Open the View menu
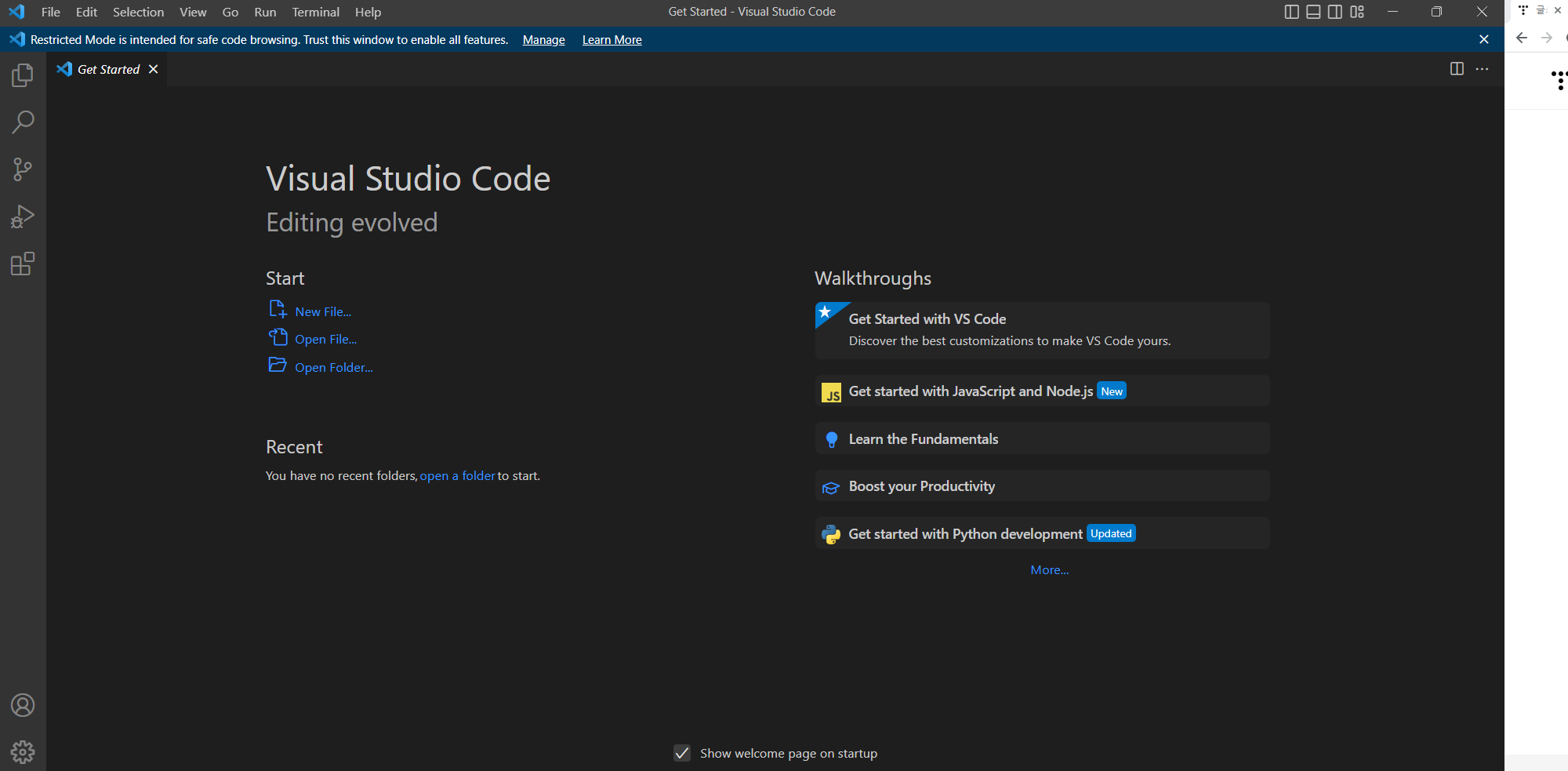The width and height of the screenshot is (1568, 771). (193, 12)
